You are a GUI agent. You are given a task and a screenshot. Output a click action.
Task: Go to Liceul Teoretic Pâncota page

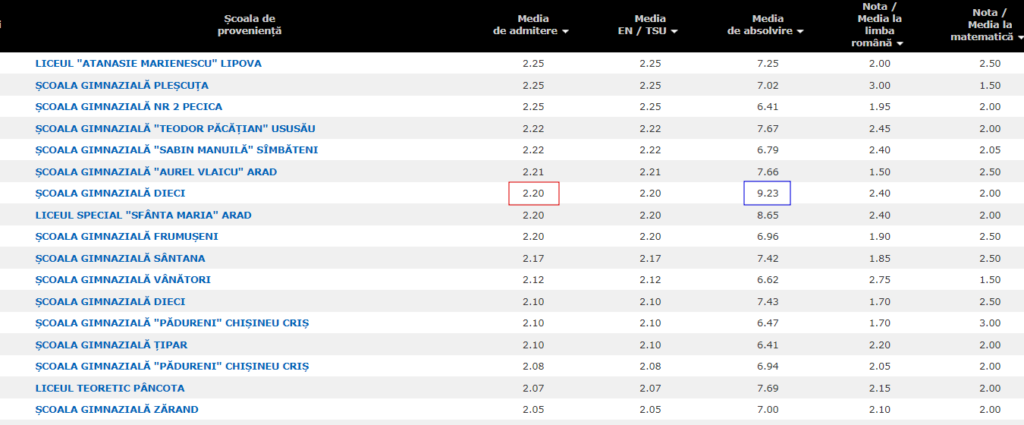[x=115, y=388]
